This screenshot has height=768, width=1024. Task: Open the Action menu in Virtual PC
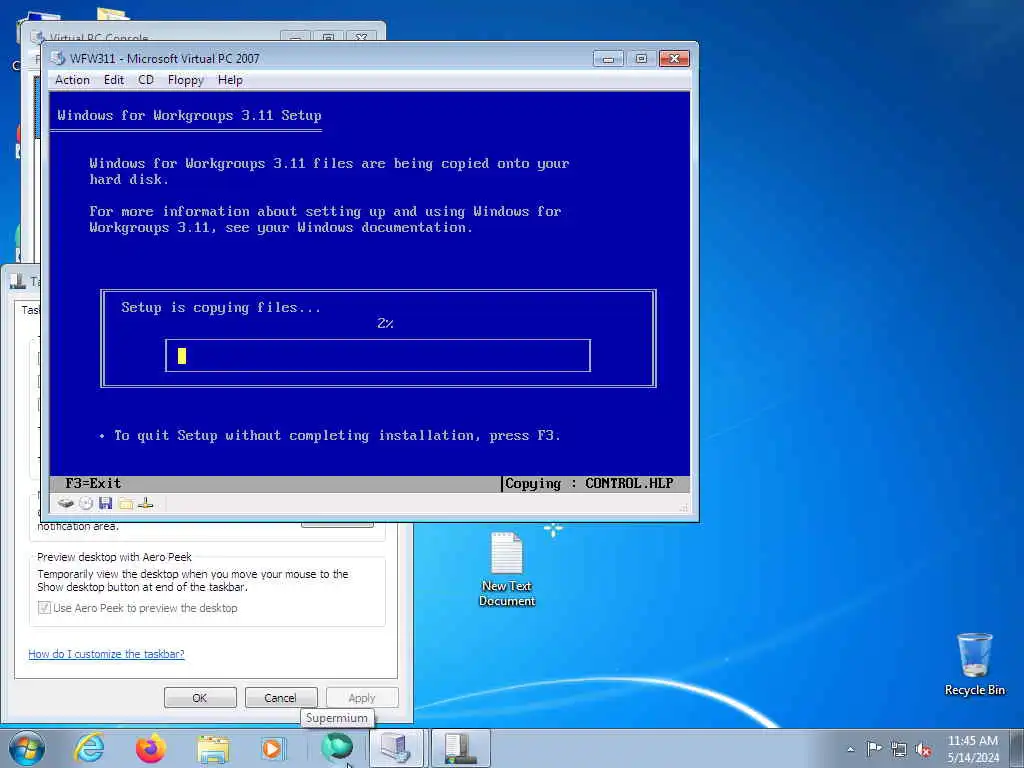[72, 80]
